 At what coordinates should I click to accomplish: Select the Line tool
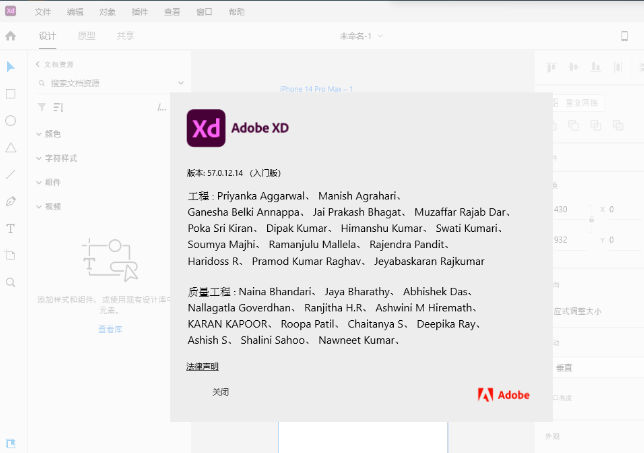pos(11,174)
